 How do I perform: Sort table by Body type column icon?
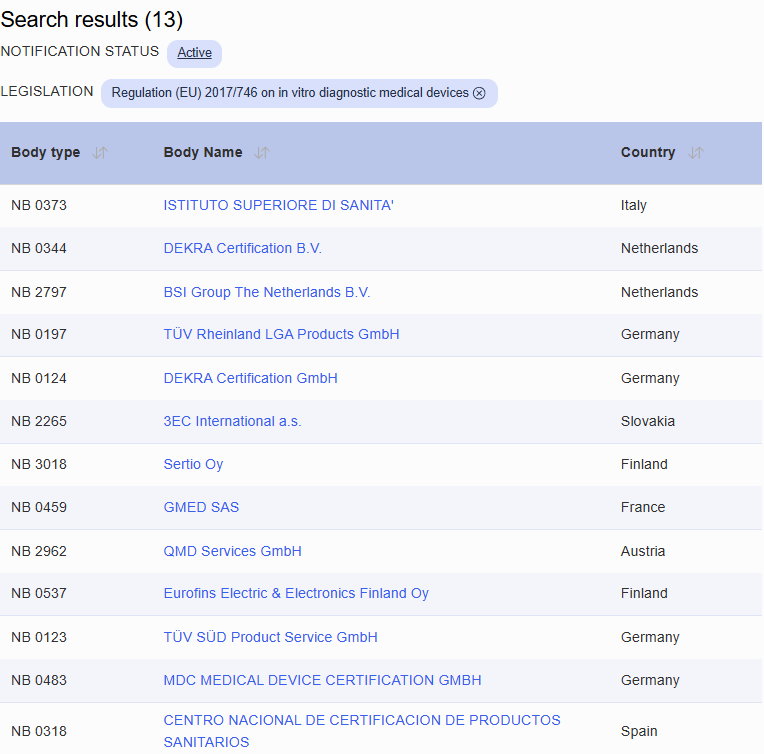(x=100, y=153)
